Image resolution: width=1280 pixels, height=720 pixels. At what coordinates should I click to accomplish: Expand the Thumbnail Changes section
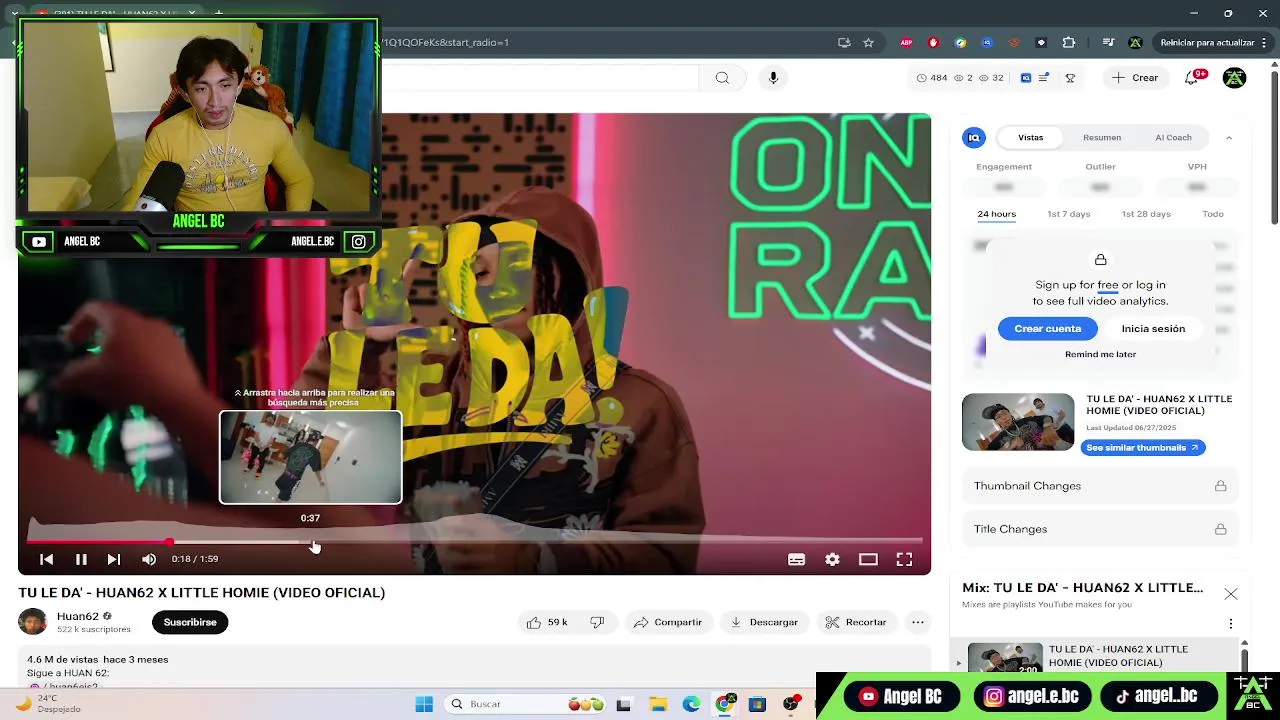coord(1100,486)
